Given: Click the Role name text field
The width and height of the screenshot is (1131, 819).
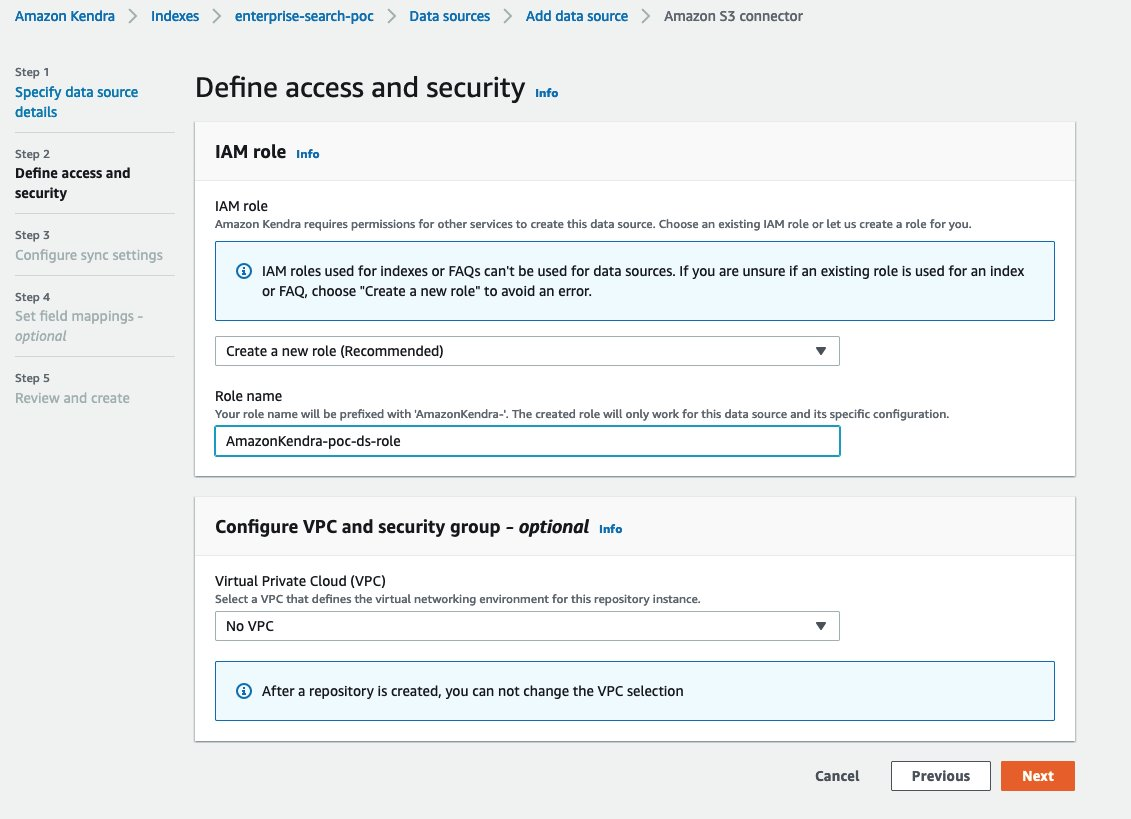Looking at the screenshot, I should 527,441.
